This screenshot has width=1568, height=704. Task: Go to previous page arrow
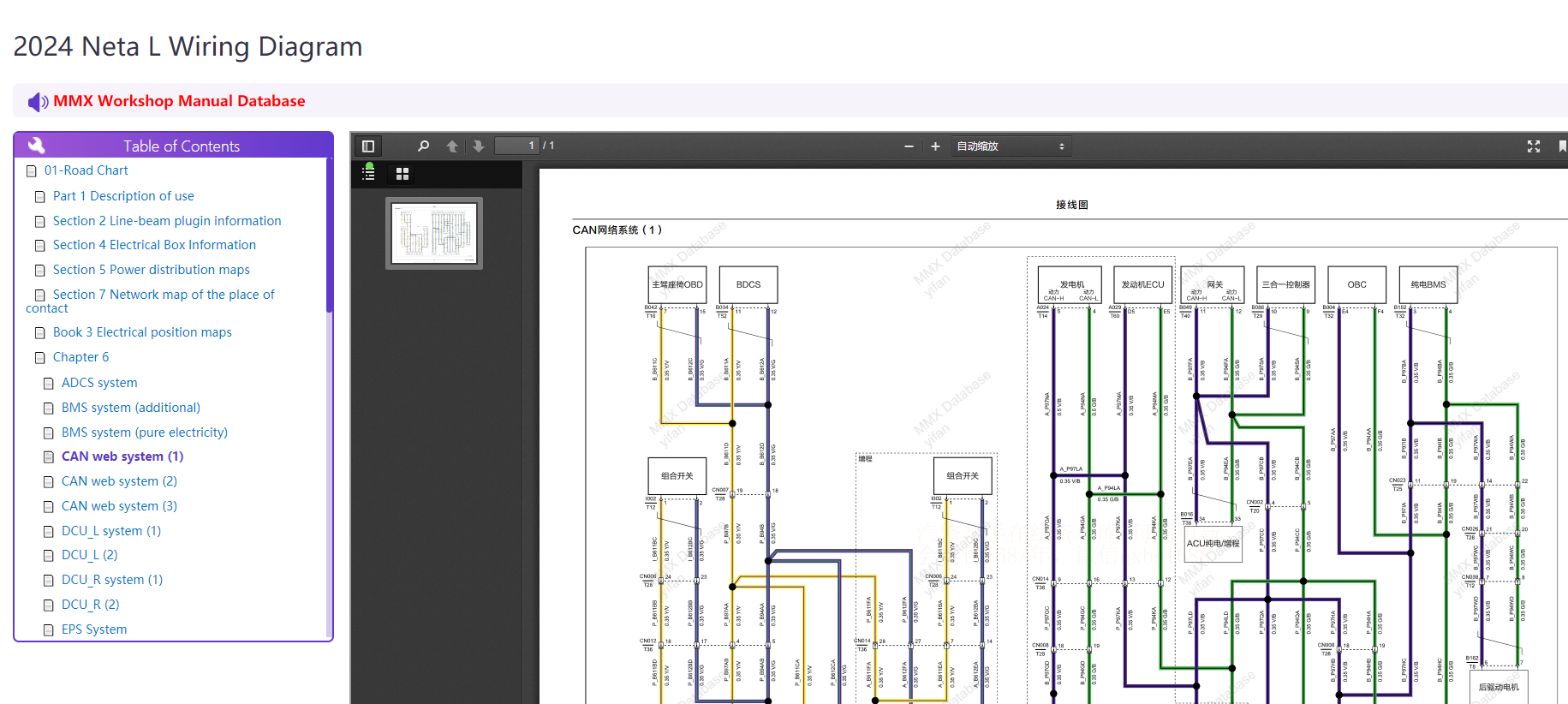[452, 146]
